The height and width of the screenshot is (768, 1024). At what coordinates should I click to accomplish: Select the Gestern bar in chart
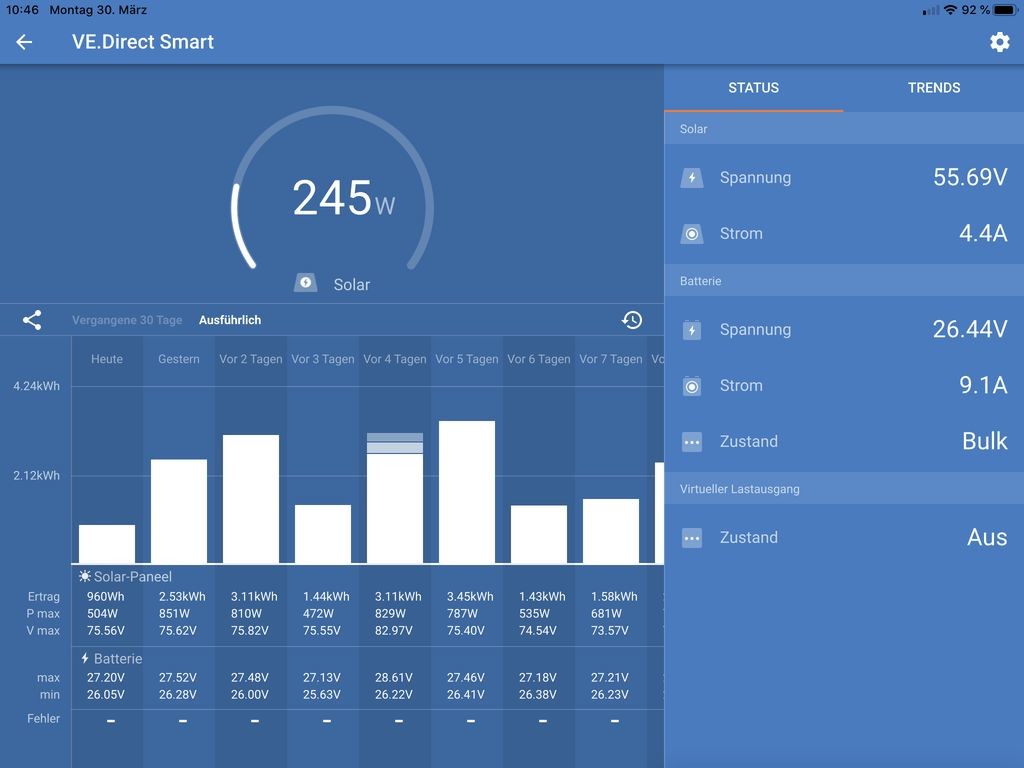(x=179, y=511)
